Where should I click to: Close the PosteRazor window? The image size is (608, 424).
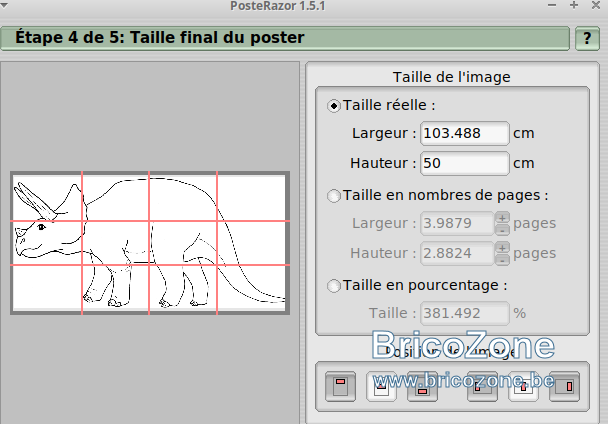click(x=596, y=5)
